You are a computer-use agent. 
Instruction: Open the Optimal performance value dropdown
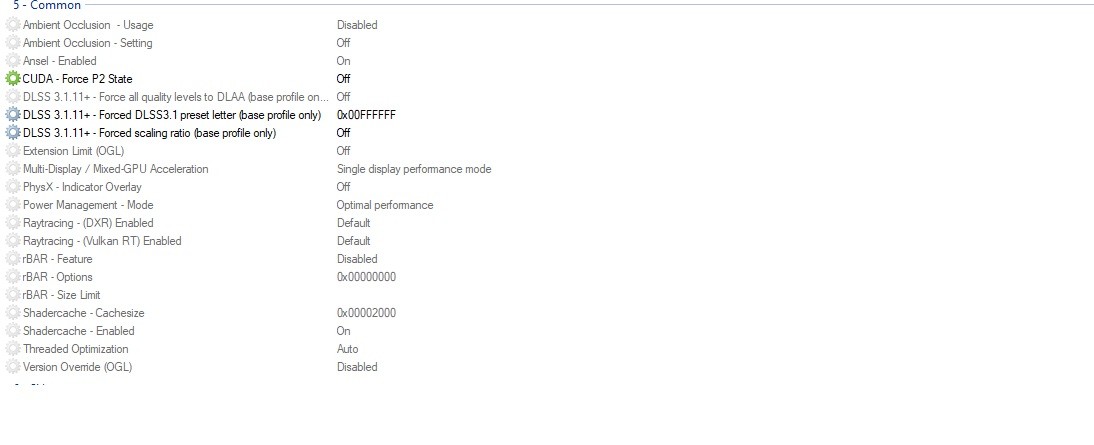click(x=384, y=205)
